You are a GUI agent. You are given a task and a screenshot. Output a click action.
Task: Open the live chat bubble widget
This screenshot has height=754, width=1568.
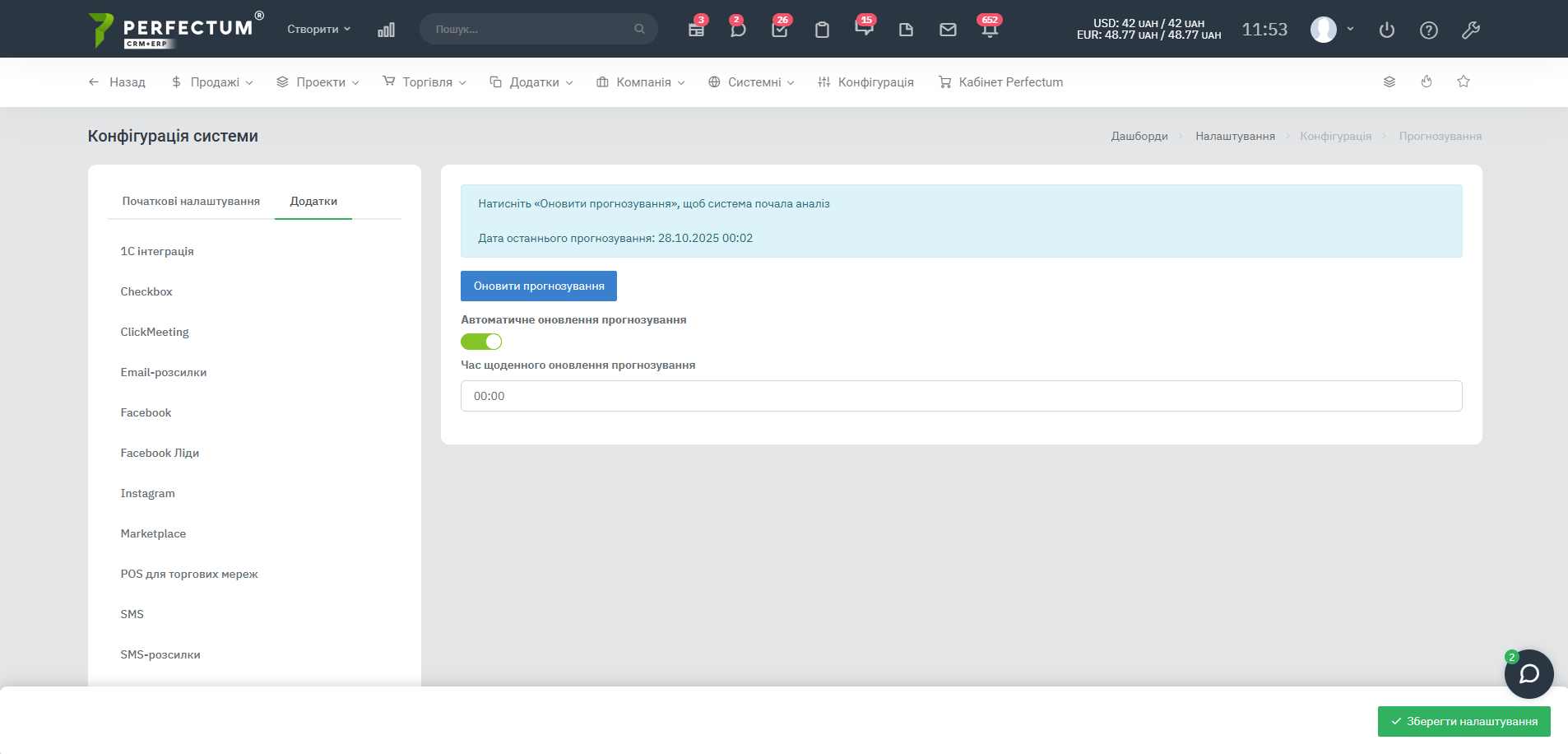click(x=1529, y=674)
